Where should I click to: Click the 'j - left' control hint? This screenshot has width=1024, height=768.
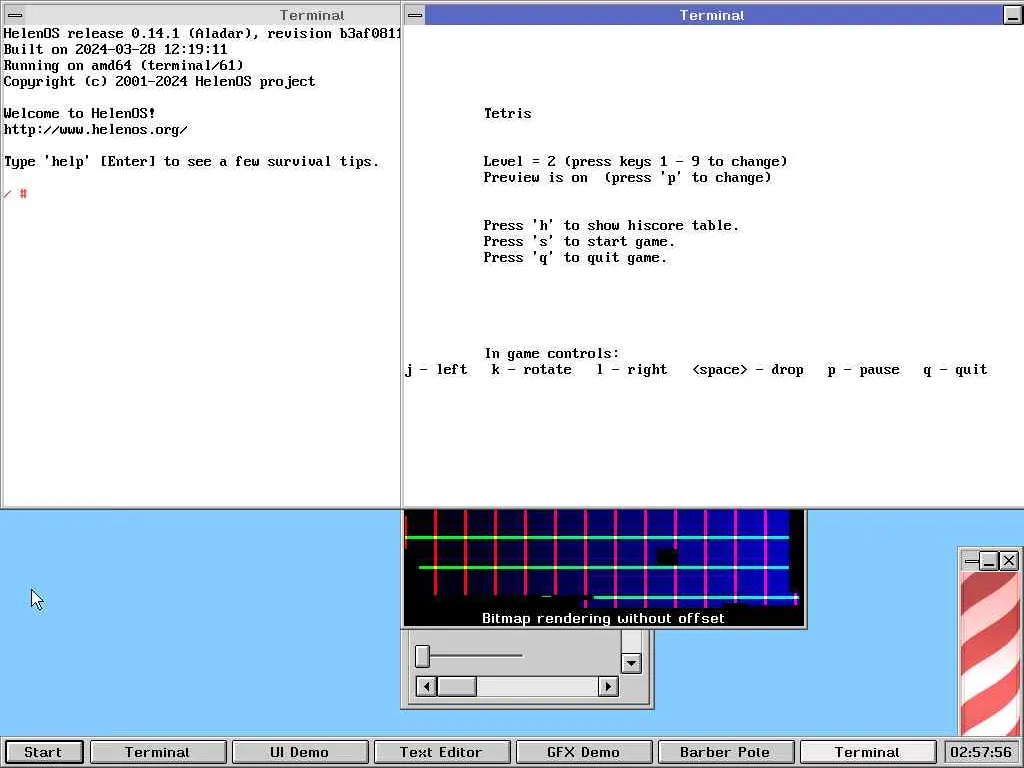pos(436,370)
